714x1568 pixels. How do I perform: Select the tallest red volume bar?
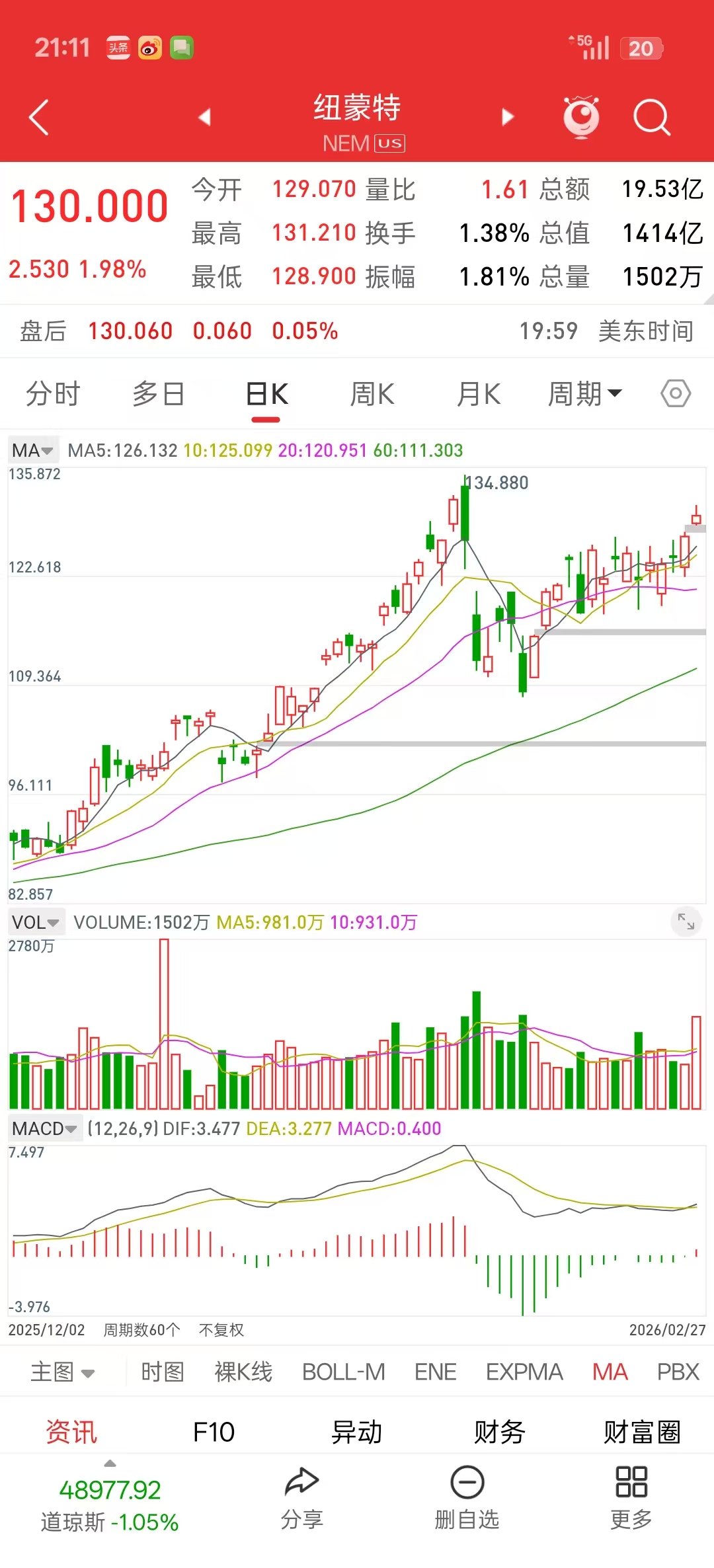(164, 1025)
